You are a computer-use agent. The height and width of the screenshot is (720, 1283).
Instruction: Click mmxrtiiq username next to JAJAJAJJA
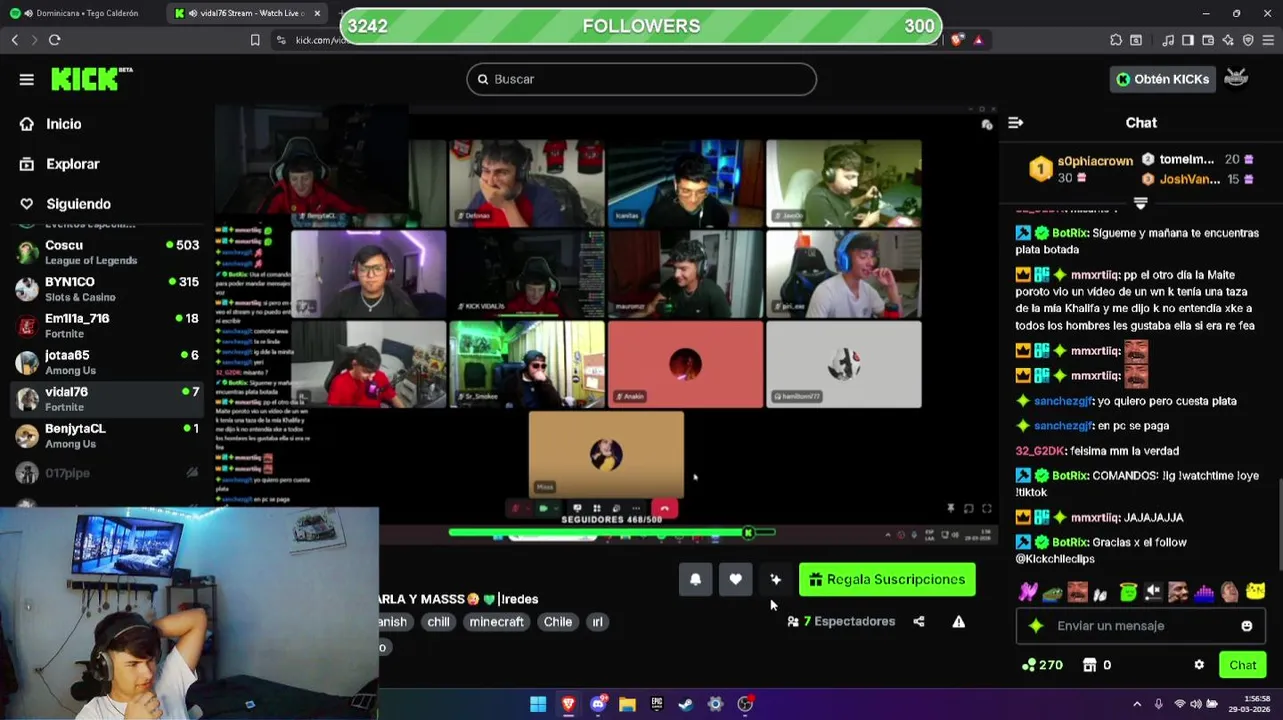1095,518
